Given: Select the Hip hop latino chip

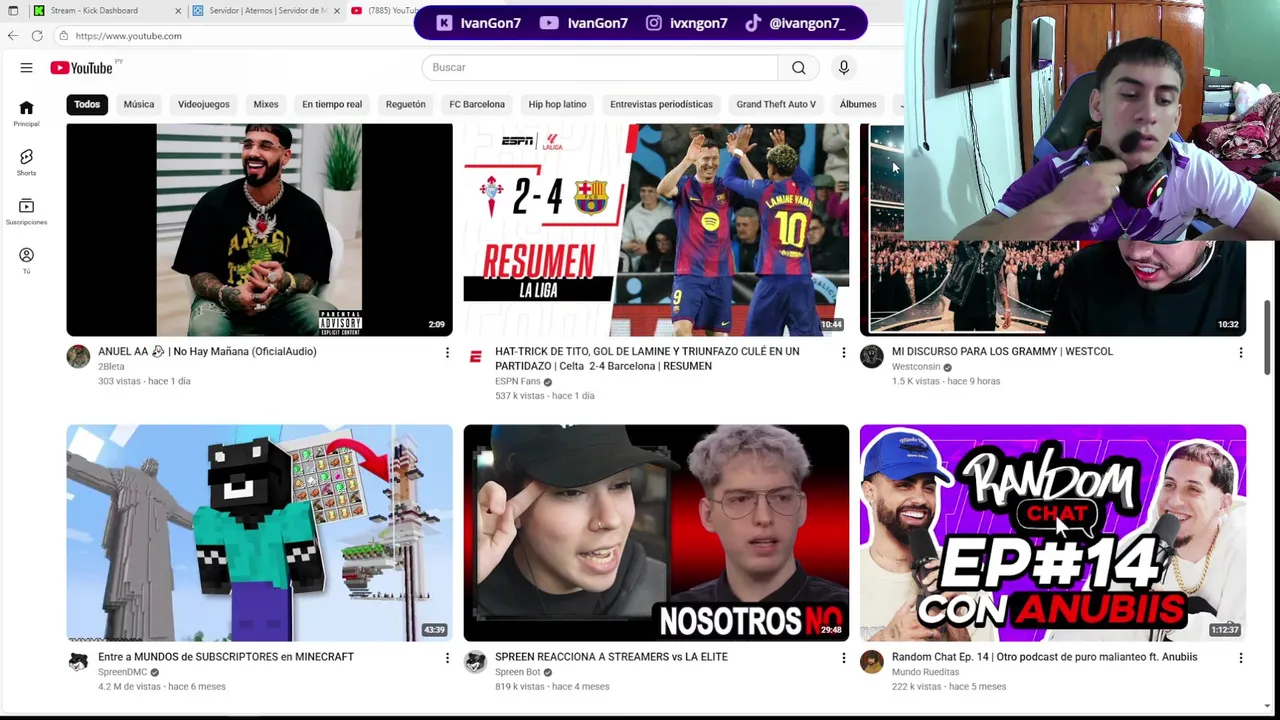Looking at the screenshot, I should (557, 104).
